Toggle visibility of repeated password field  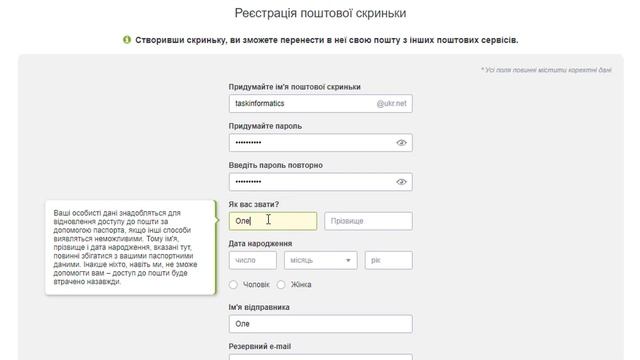click(401, 182)
